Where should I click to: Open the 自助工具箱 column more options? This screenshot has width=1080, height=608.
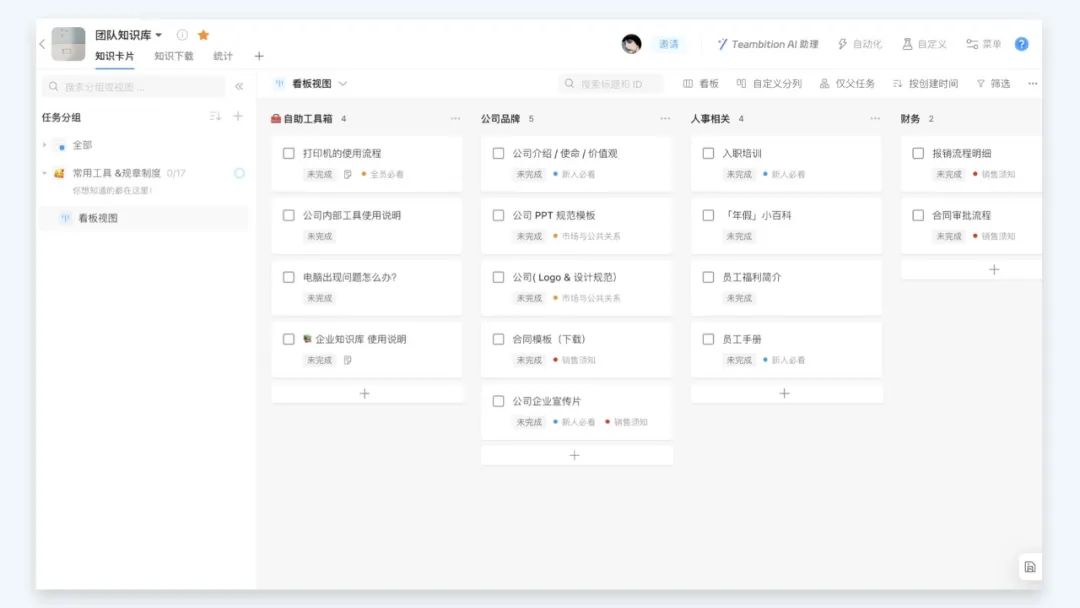(x=455, y=119)
